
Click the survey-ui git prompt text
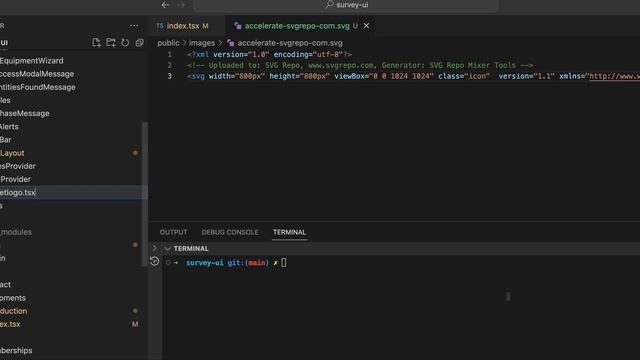227,263
